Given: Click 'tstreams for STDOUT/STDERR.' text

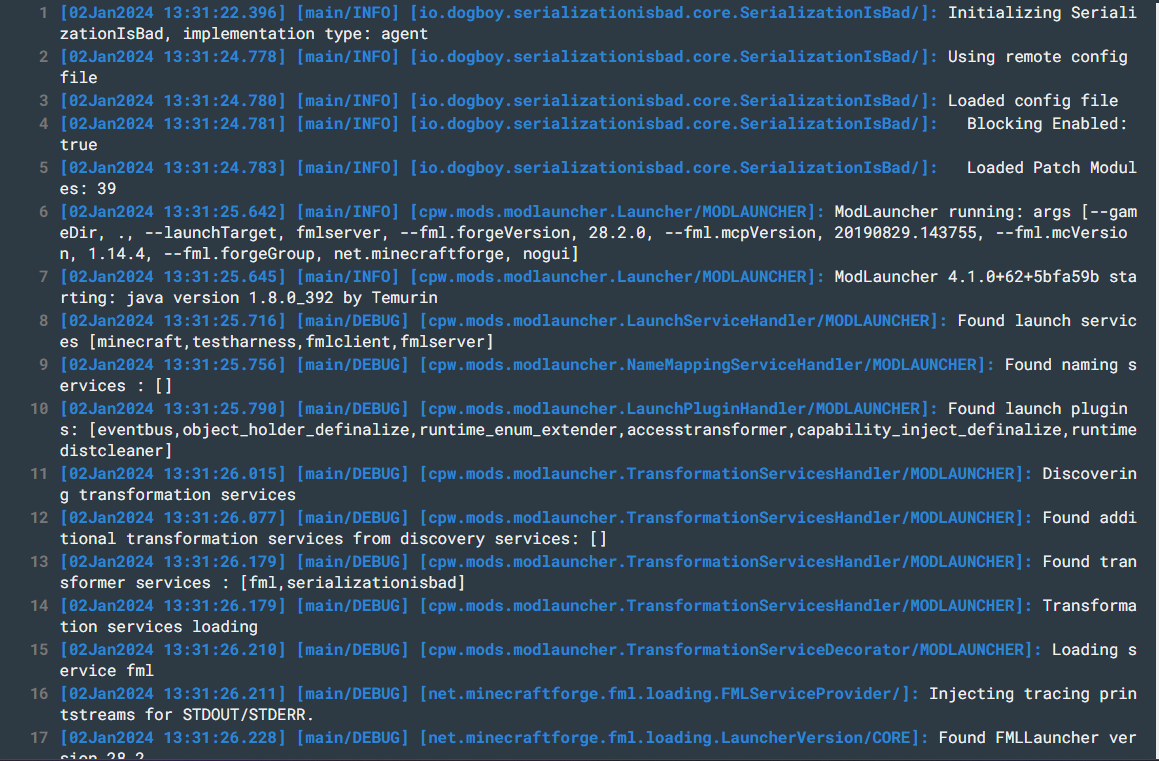Looking at the screenshot, I should (187, 714).
